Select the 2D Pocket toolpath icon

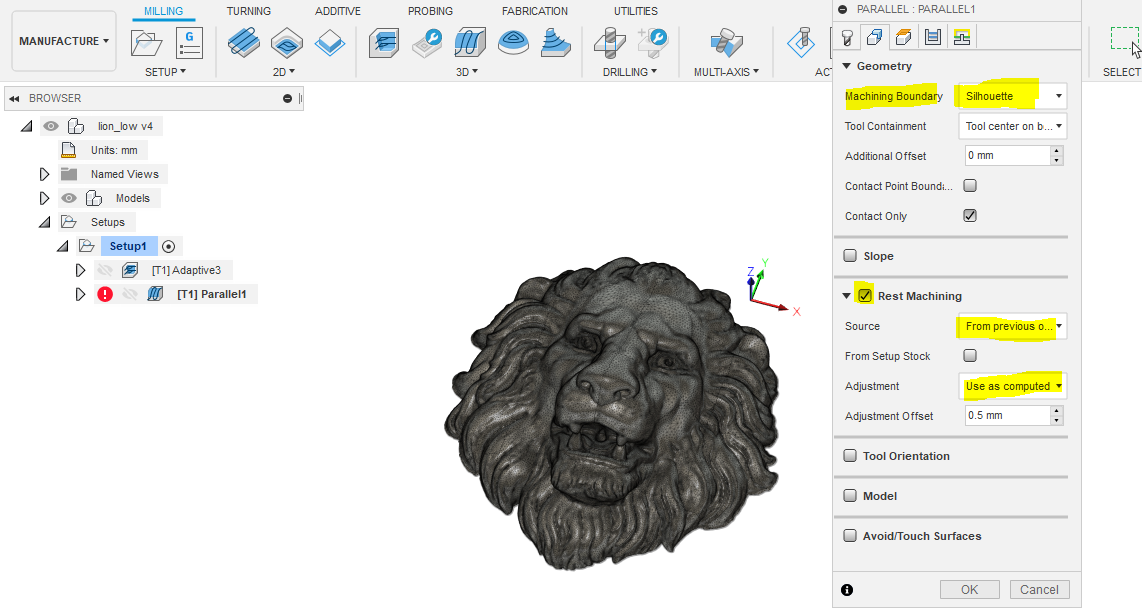tap(287, 42)
